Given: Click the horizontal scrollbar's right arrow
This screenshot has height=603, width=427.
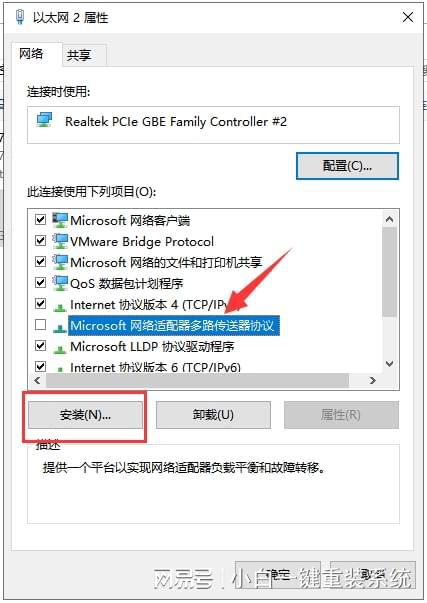Looking at the screenshot, I should coord(372,380).
